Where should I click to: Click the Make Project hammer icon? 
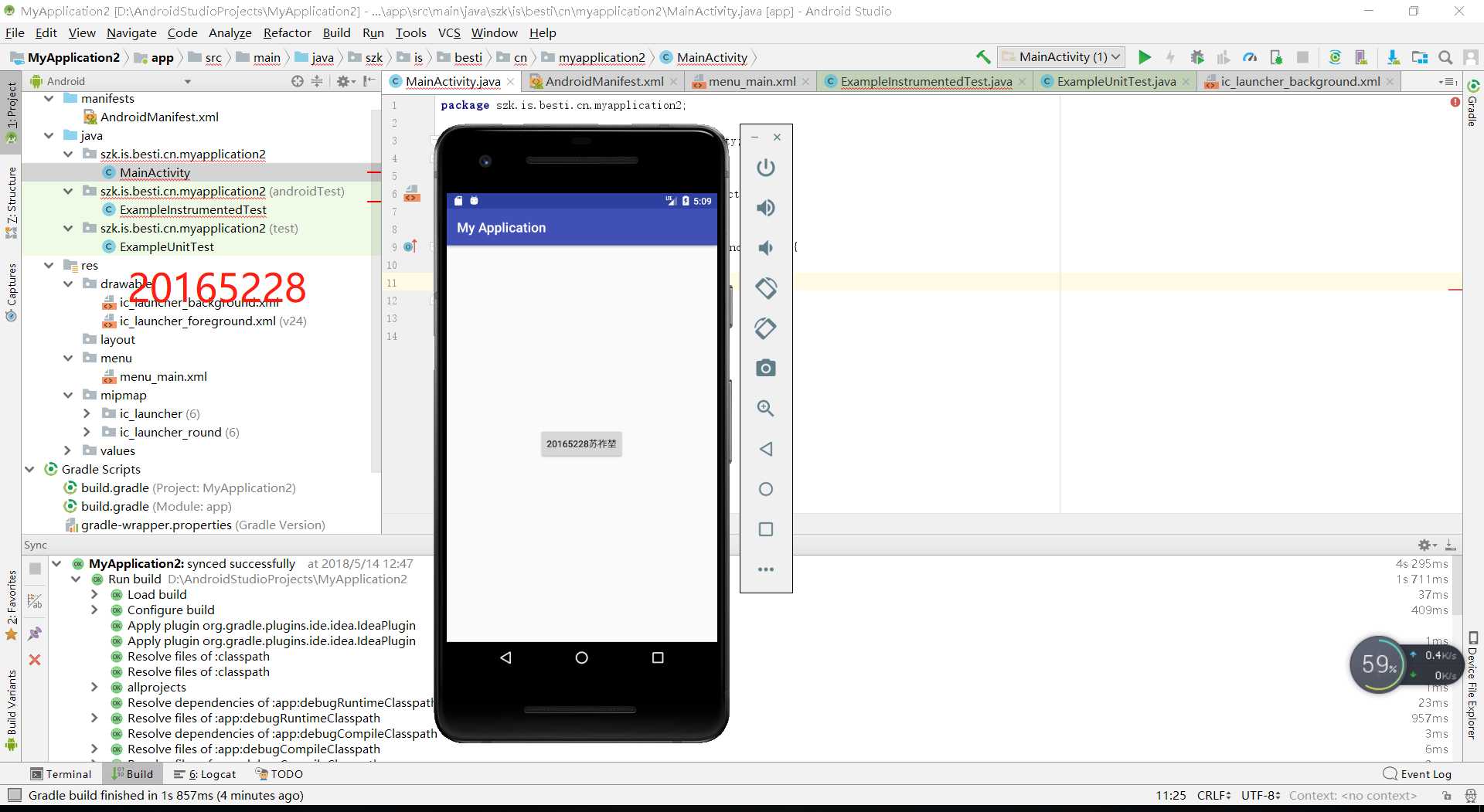click(x=982, y=57)
